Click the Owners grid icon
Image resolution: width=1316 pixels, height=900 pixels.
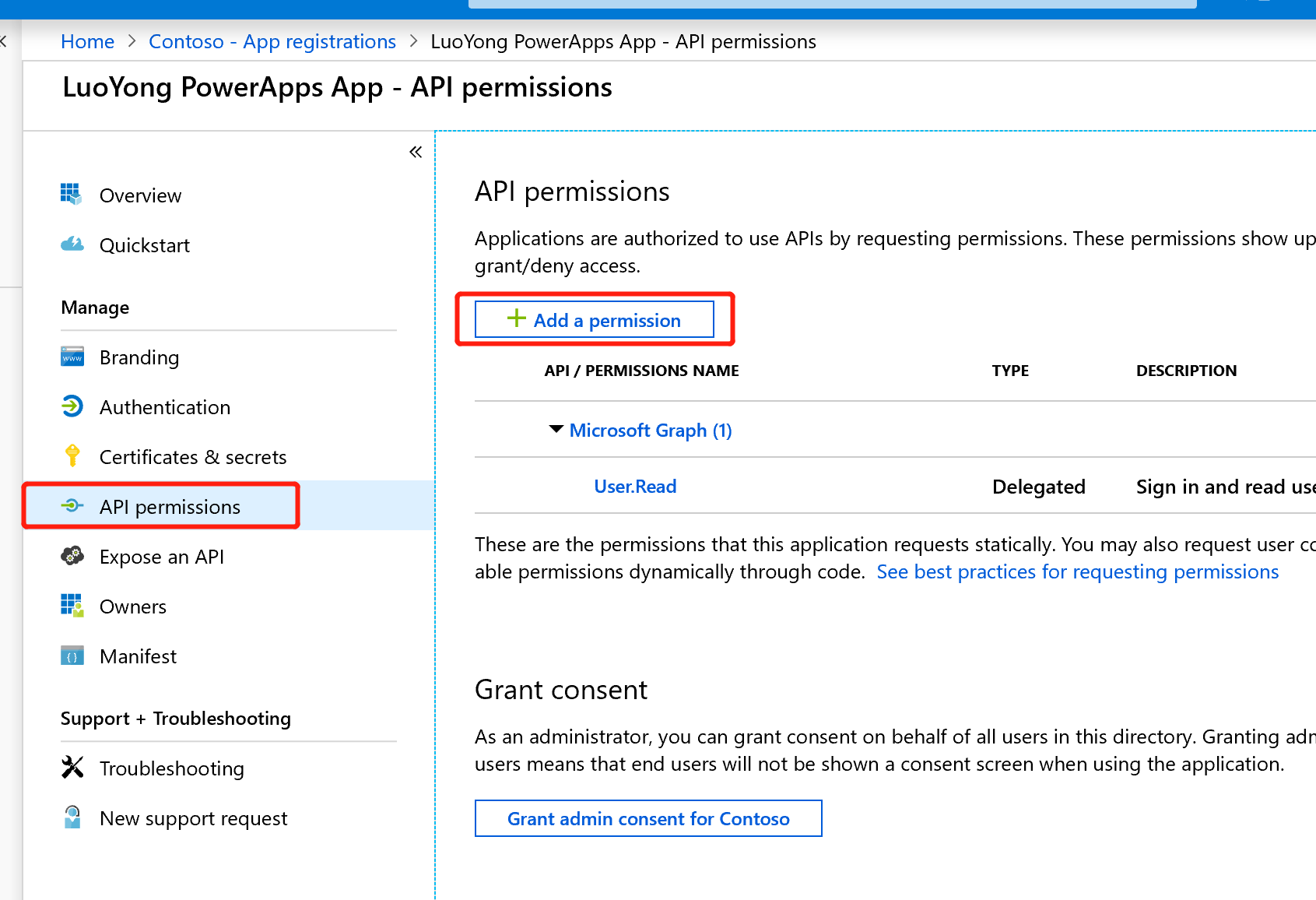pyautogui.click(x=72, y=605)
